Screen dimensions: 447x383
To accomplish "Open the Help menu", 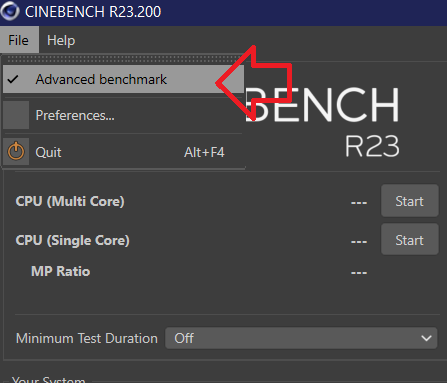I will (61, 40).
